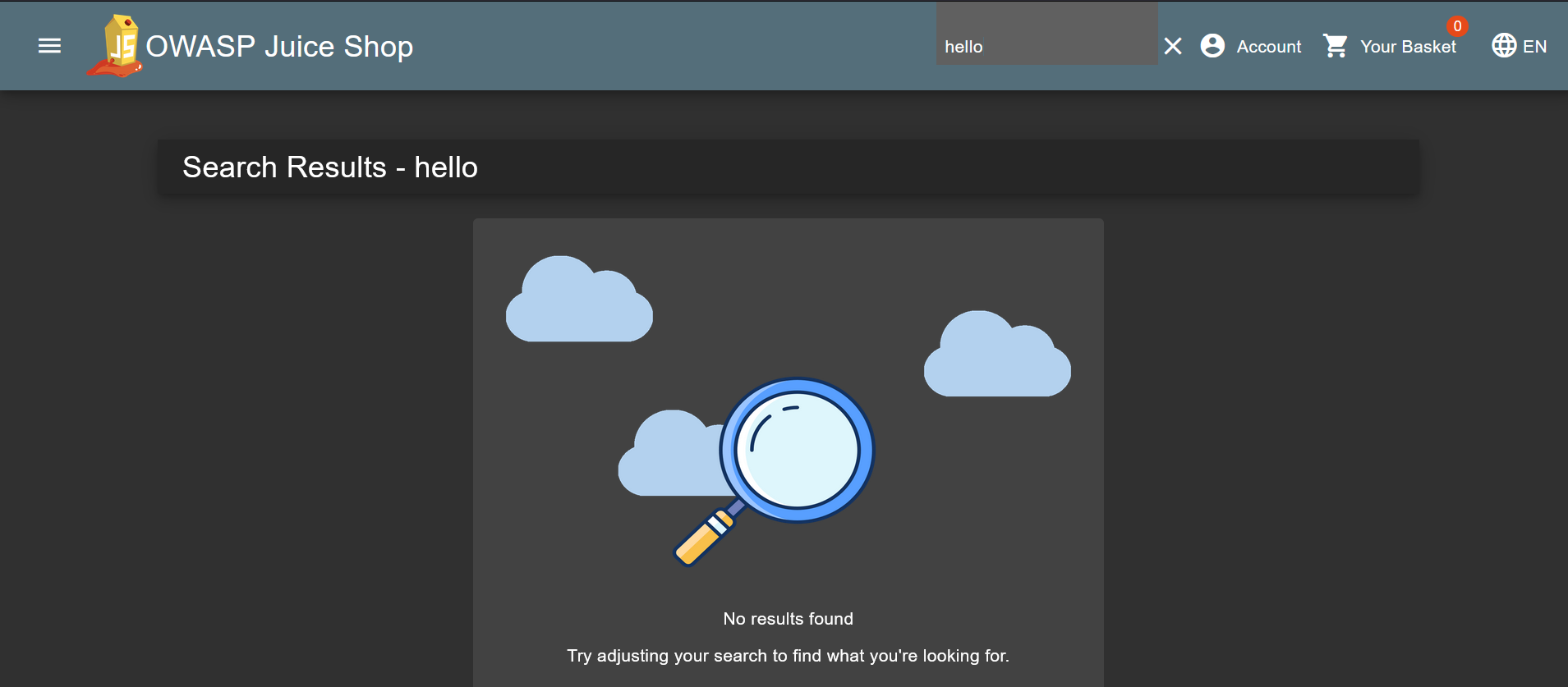Click the orange basket count badge
The width and height of the screenshot is (1568, 687).
click(1457, 26)
